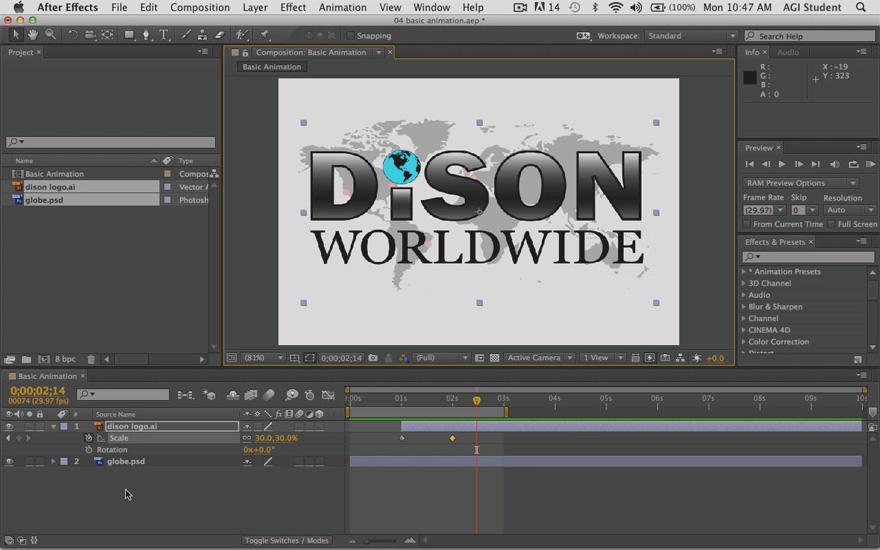This screenshot has height=550, width=880.
Task: Click the Play button in Preview panel
Action: coord(782,164)
